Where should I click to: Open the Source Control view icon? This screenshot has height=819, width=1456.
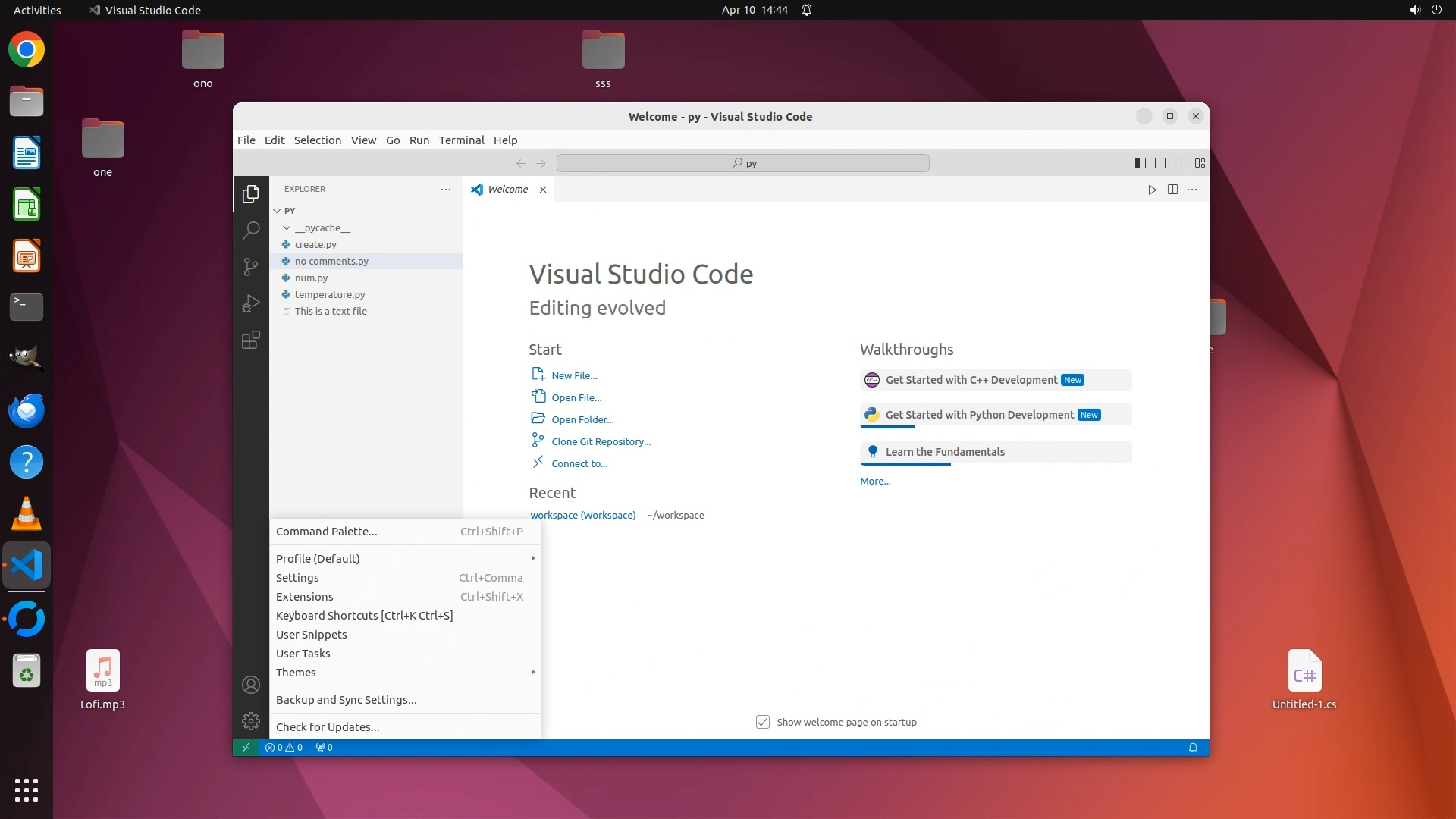coord(251,267)
